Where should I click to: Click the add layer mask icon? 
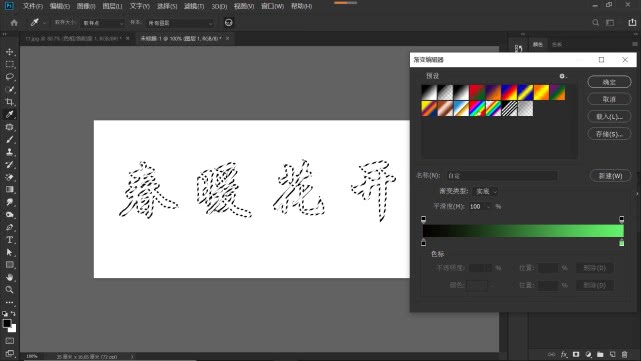point(576,354)
